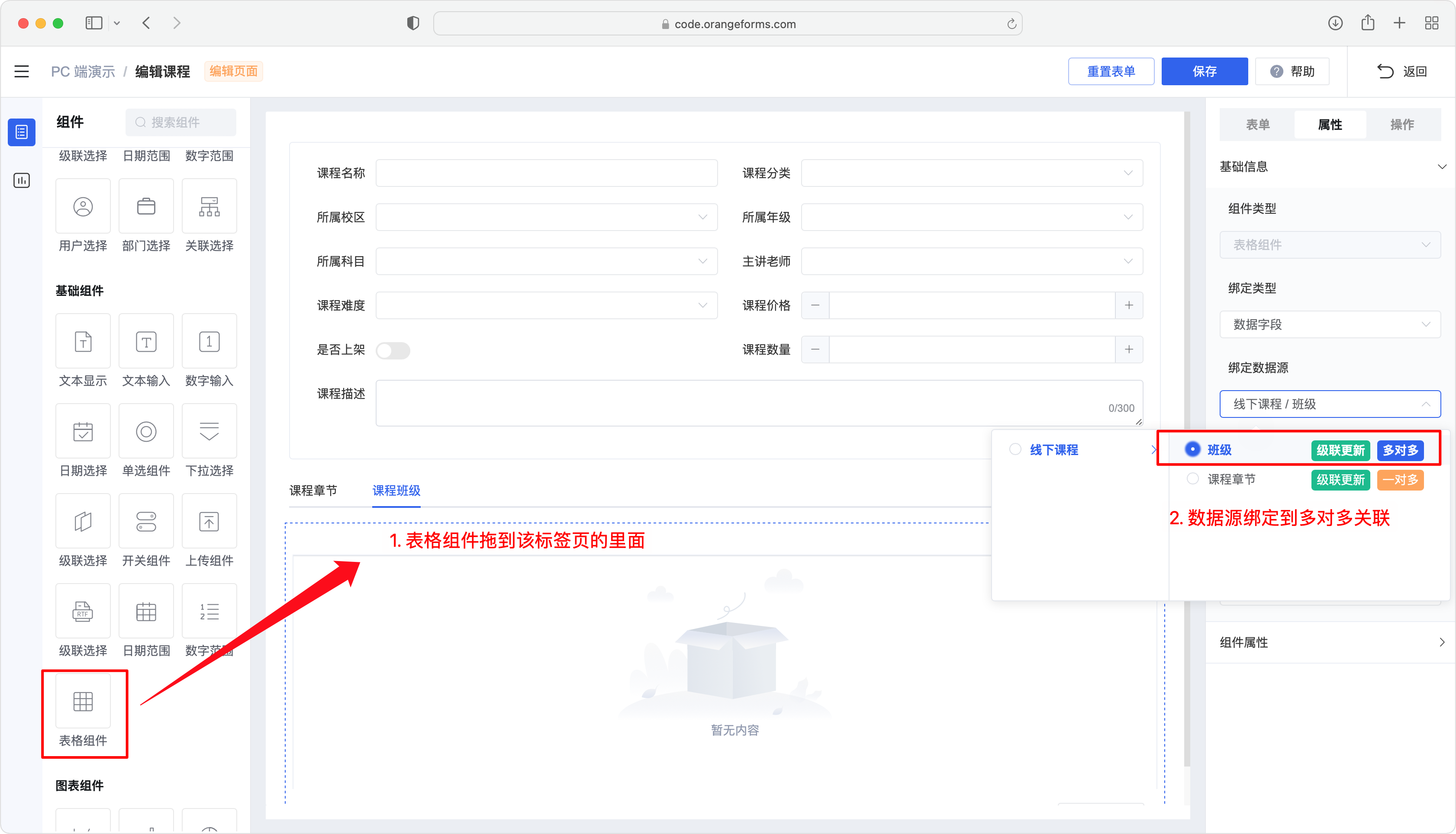
Task: Click the 保存 button
Action: [1205, 72]
